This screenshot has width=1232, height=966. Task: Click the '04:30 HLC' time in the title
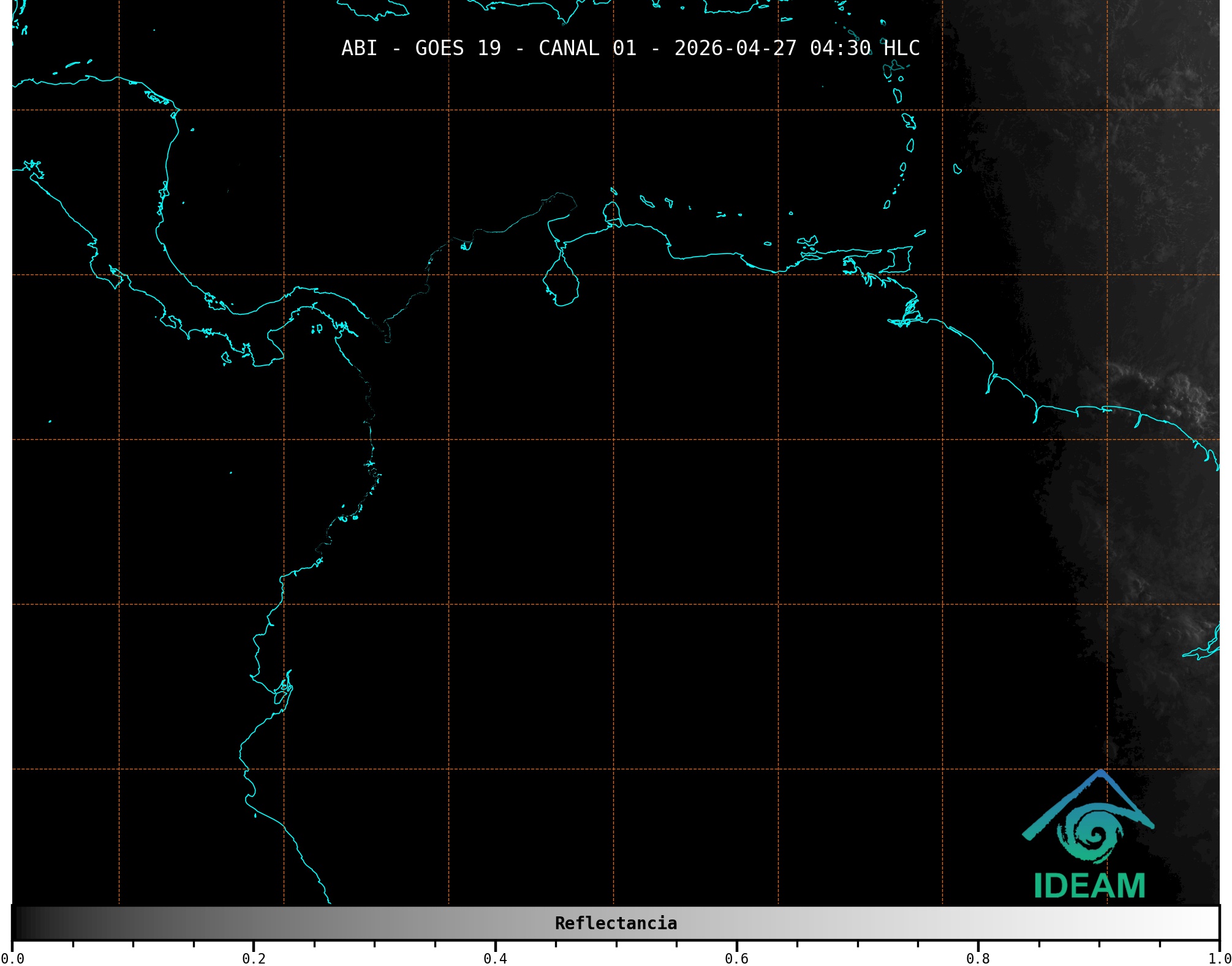(x=864, y=48)
